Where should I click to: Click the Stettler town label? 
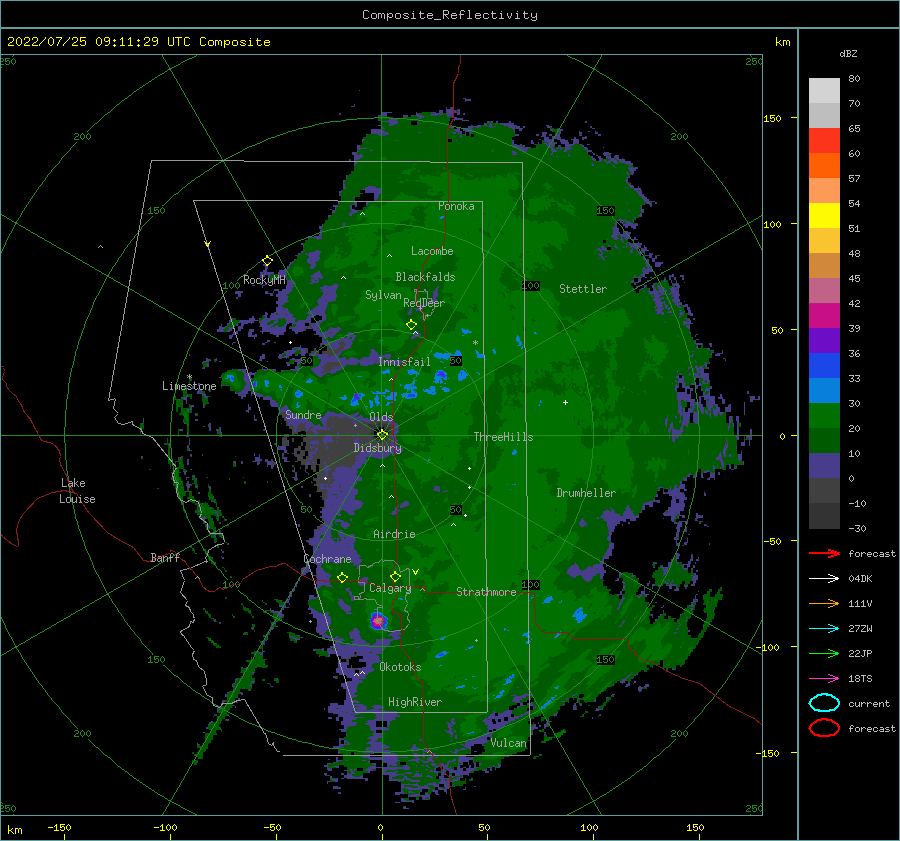[583, 289]
